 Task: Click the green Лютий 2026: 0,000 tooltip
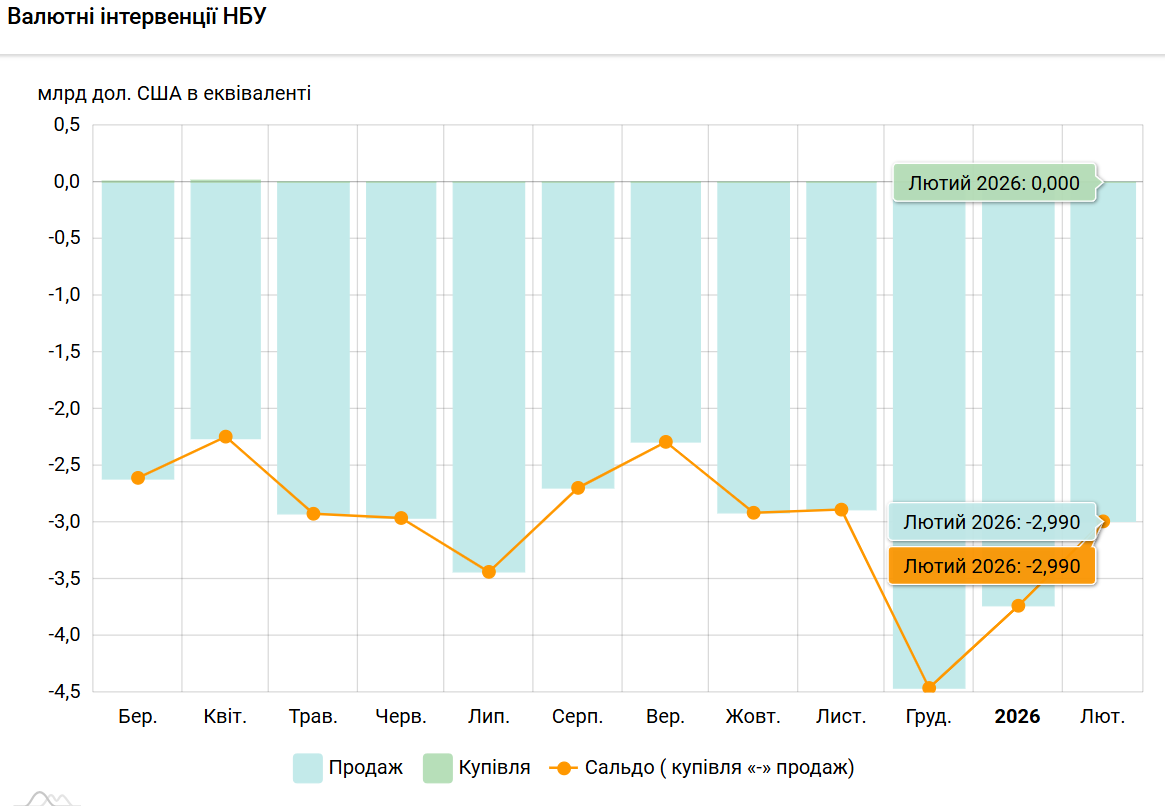[994, 183]
